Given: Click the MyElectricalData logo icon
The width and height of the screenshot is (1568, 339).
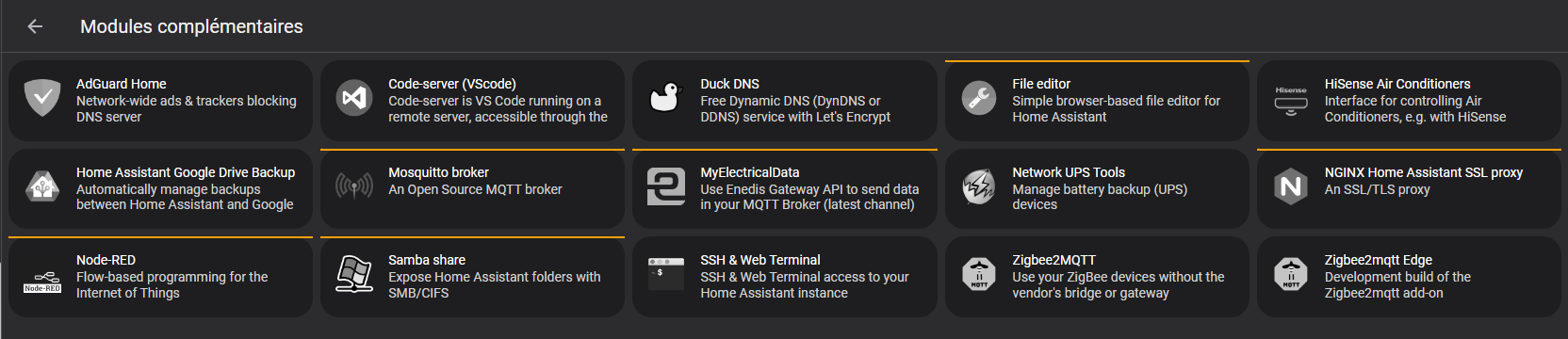Looking at the screenshot, I should 666,186.
